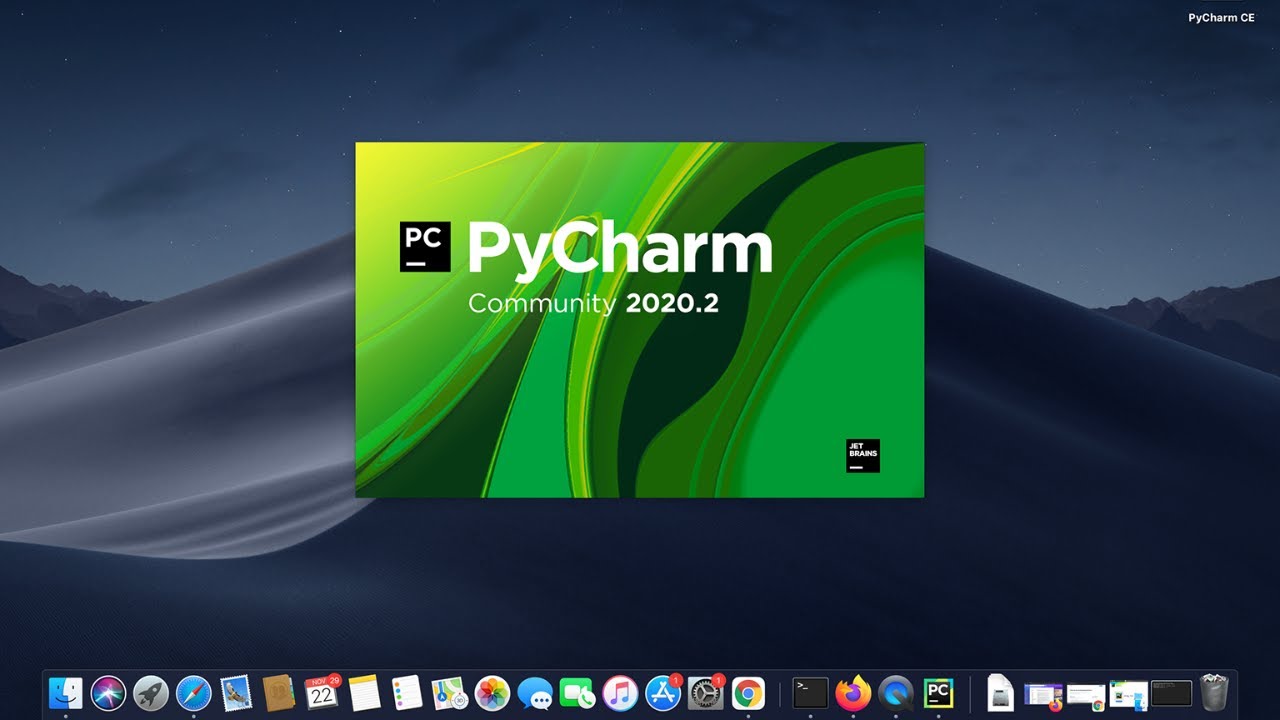The width and height of the screenshot is (1280, 720).
Task: Click PyCharm PC icon in Dock
Action: point(939,692)
